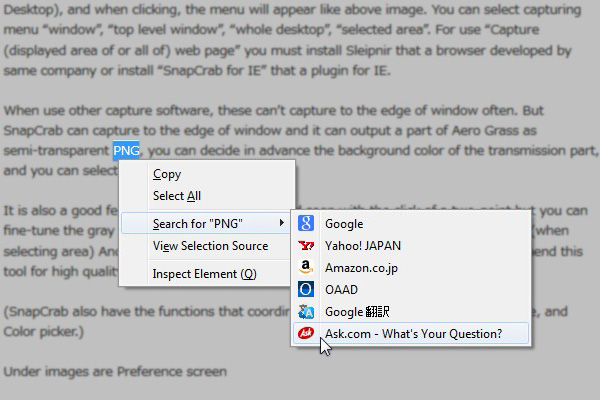Screen dimensions: 600x400
Task: Click the Google Translate icon
Action: click(x=306, y=312)
